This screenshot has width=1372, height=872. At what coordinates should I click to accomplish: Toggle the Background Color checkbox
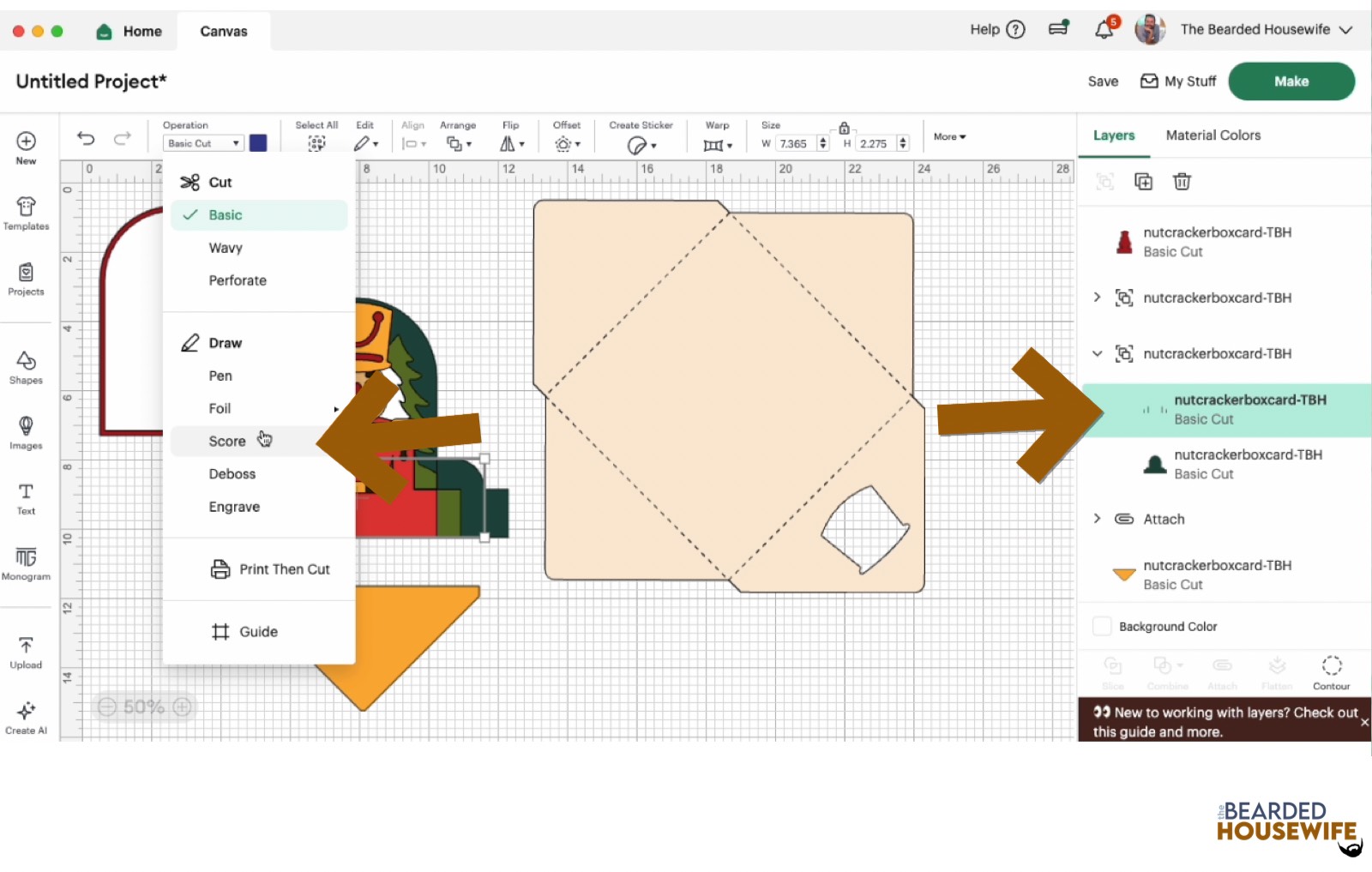(1102, 627)
